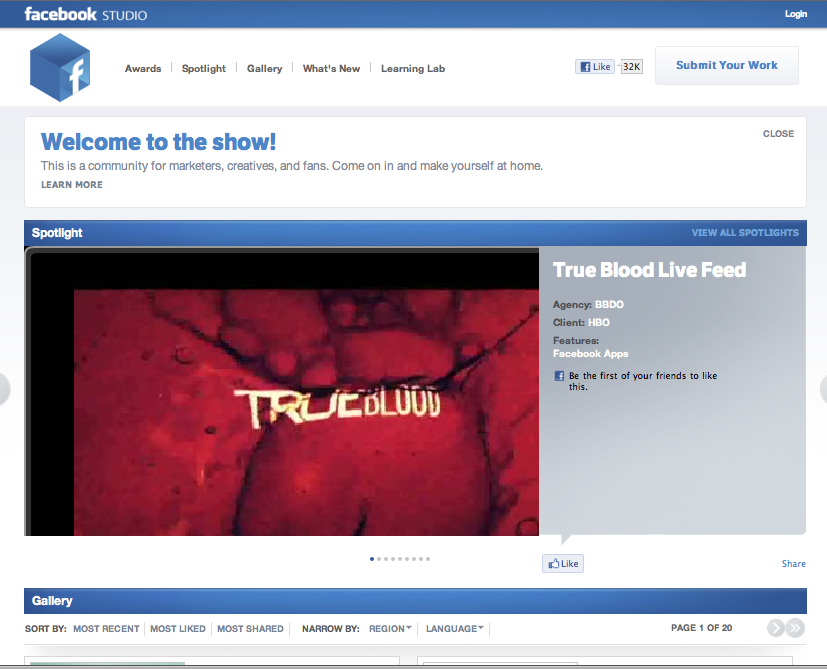827x669 pixels.
Task: Click the Share link below spotlight
Action: click(793, 563)
